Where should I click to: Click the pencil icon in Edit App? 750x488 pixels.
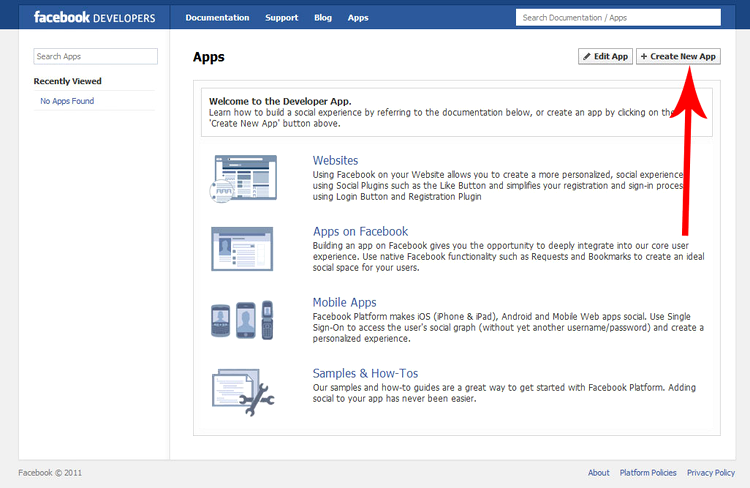click(587, 56)
